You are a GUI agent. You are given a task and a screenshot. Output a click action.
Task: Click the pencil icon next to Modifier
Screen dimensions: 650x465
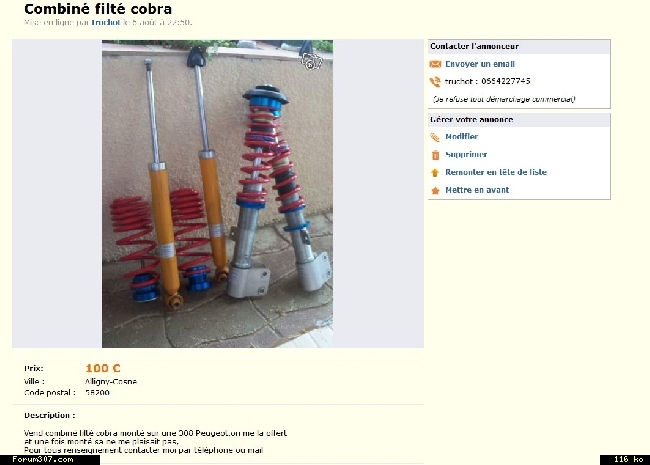tap(435, 137)
